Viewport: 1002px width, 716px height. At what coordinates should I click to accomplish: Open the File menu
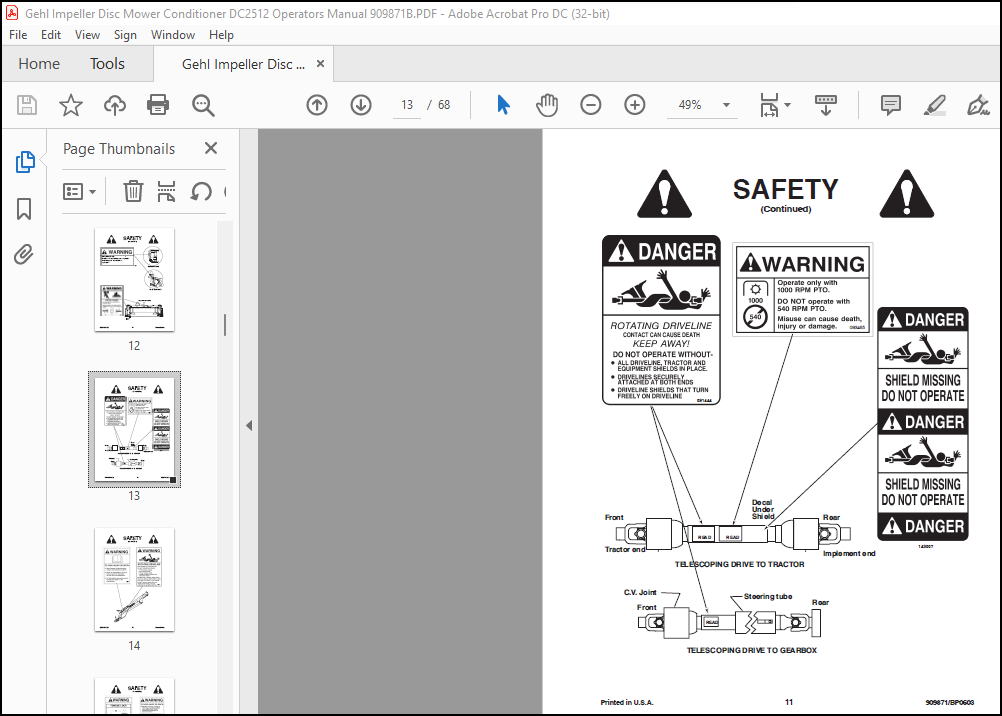tap(18, 35)
